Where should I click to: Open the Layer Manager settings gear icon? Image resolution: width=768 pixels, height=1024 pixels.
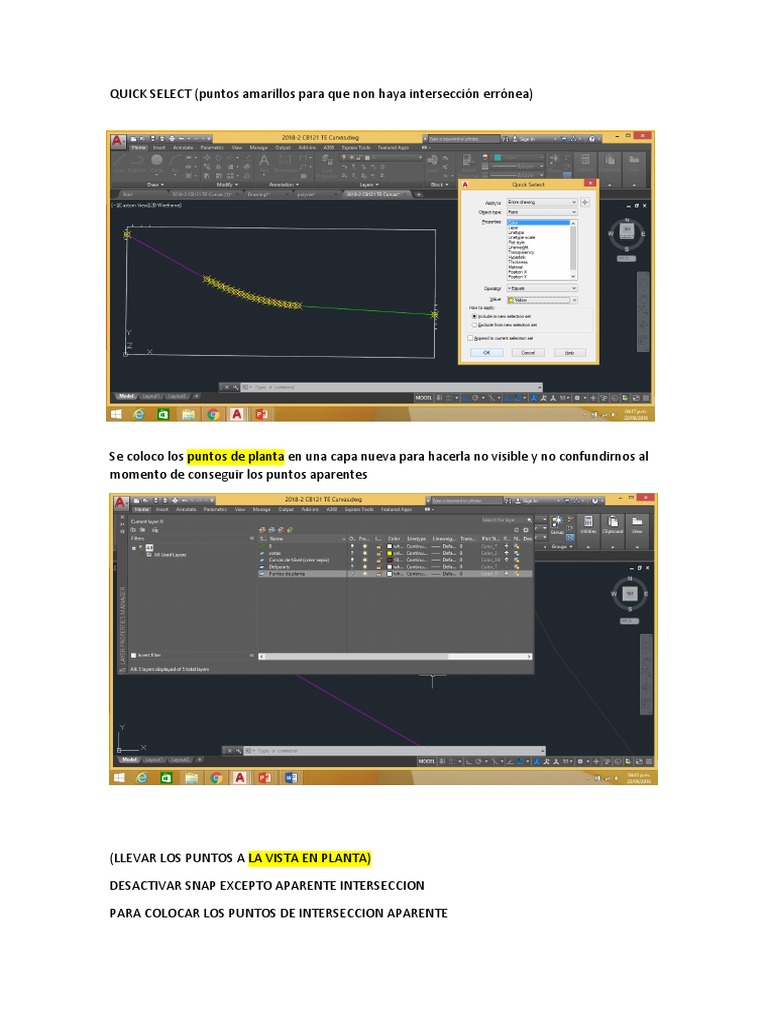click(526, 530)
